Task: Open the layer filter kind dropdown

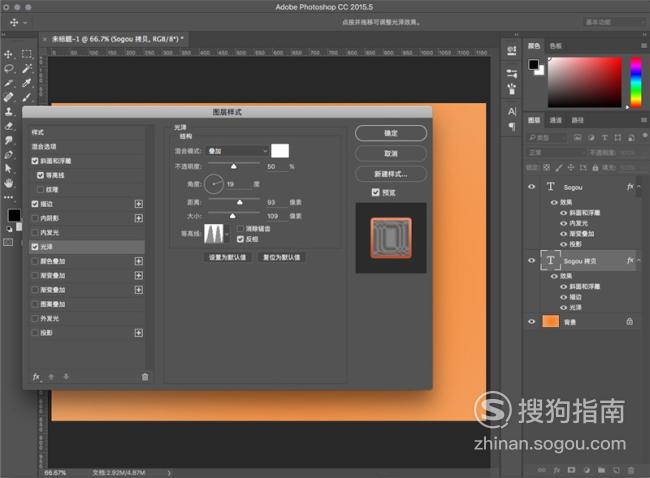Action: coord(547,138)
